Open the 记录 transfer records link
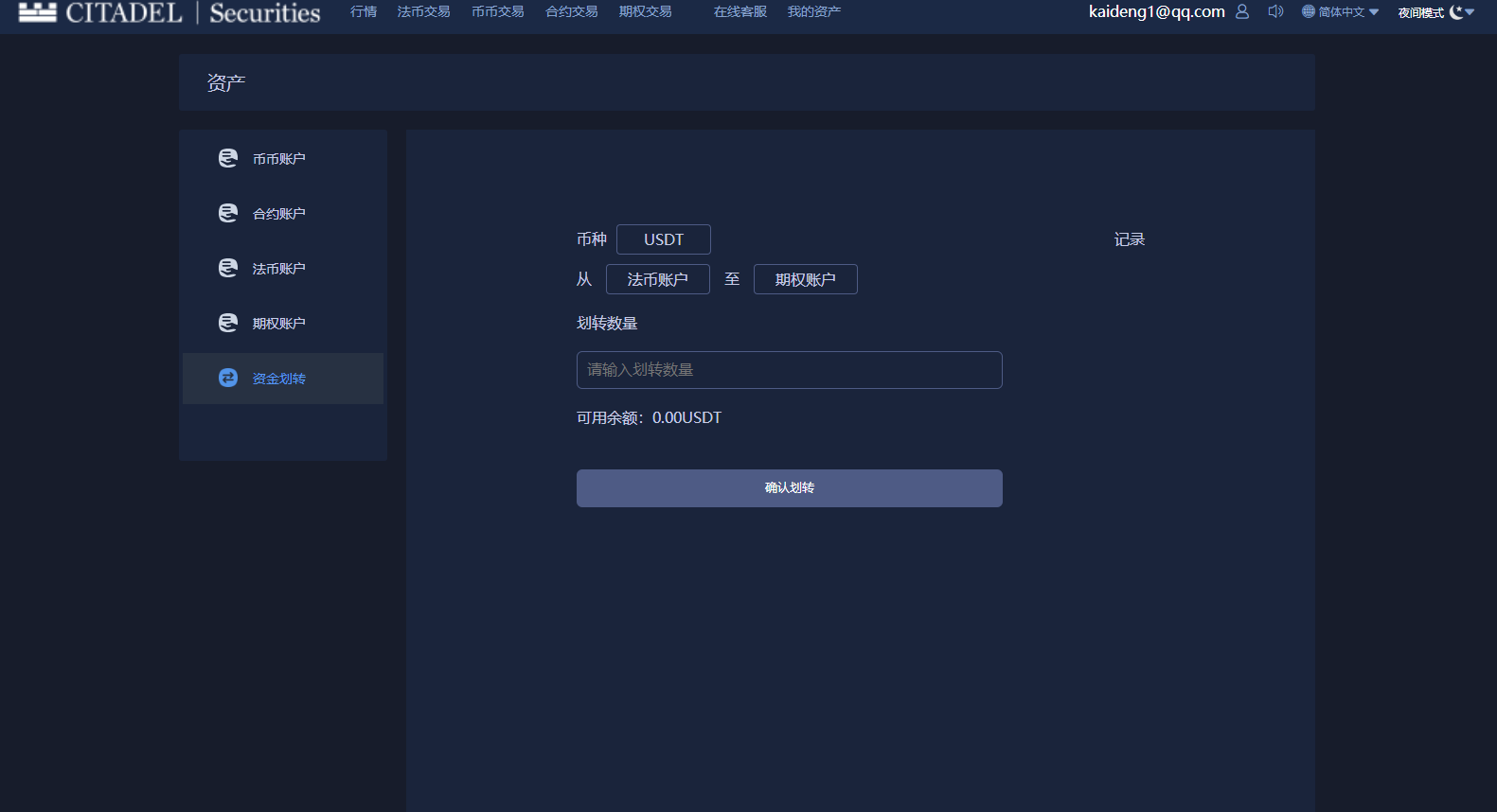The width and height of the screenshot is (1497, 812). click(x=1130, y=239)
